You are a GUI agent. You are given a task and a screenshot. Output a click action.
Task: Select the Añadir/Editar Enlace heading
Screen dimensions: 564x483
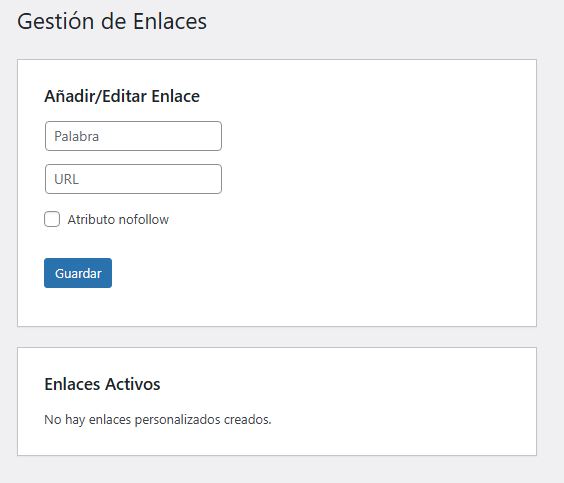click(122, 96)
